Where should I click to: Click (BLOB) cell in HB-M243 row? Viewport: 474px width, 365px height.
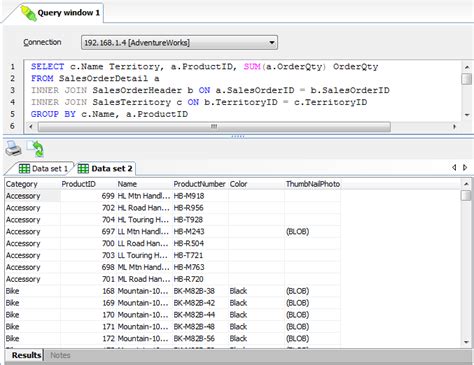coord(313,232)
